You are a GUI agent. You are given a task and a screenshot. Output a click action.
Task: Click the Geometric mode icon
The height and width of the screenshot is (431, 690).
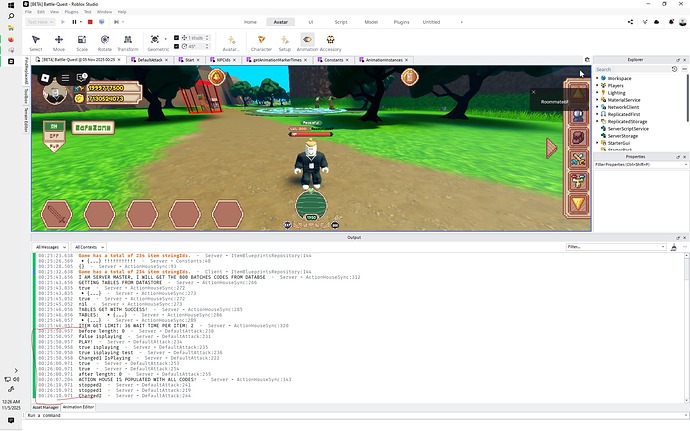tap(155, 40)
